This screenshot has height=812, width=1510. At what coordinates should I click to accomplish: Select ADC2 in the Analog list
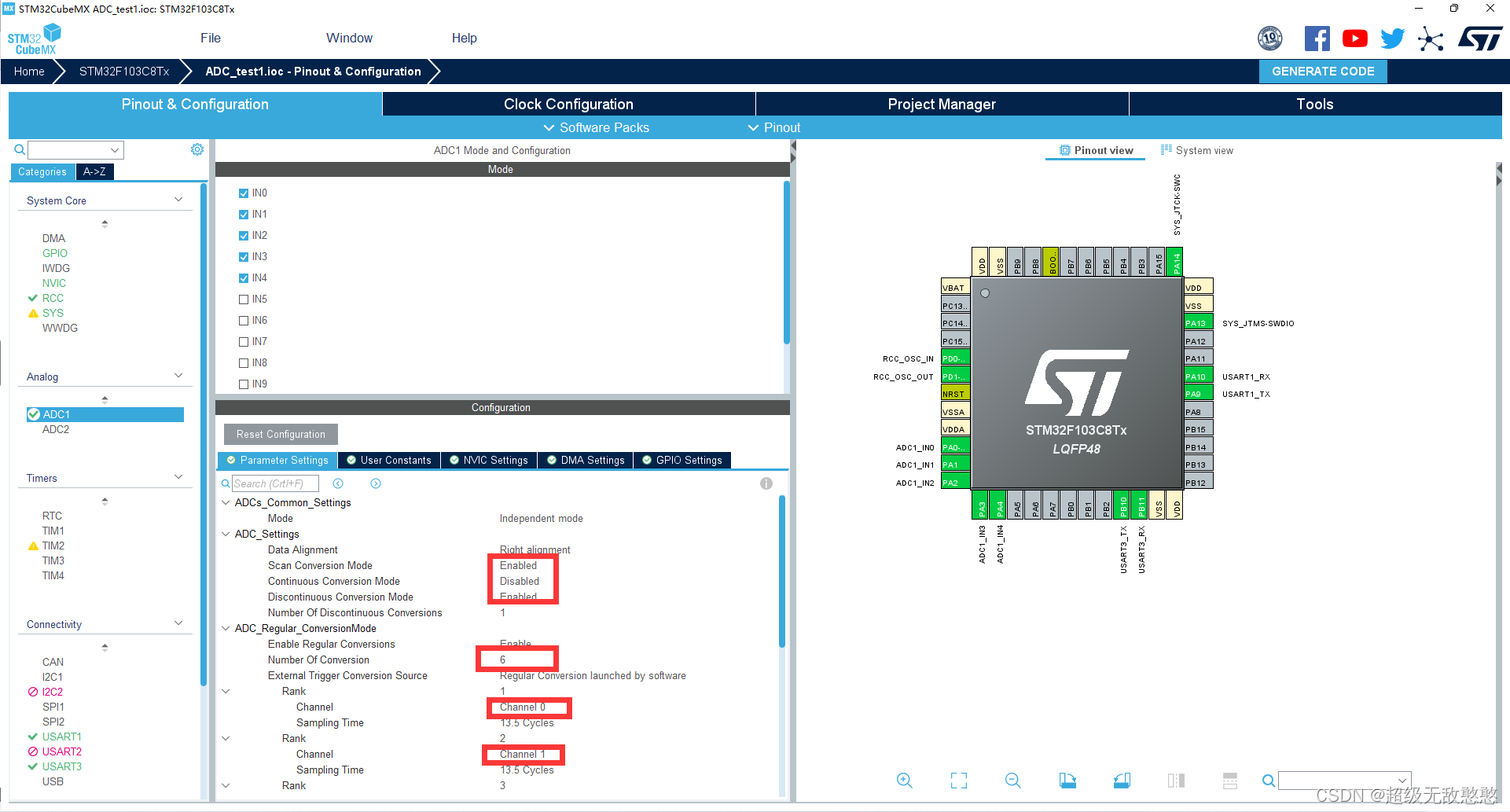click(56, 429)
